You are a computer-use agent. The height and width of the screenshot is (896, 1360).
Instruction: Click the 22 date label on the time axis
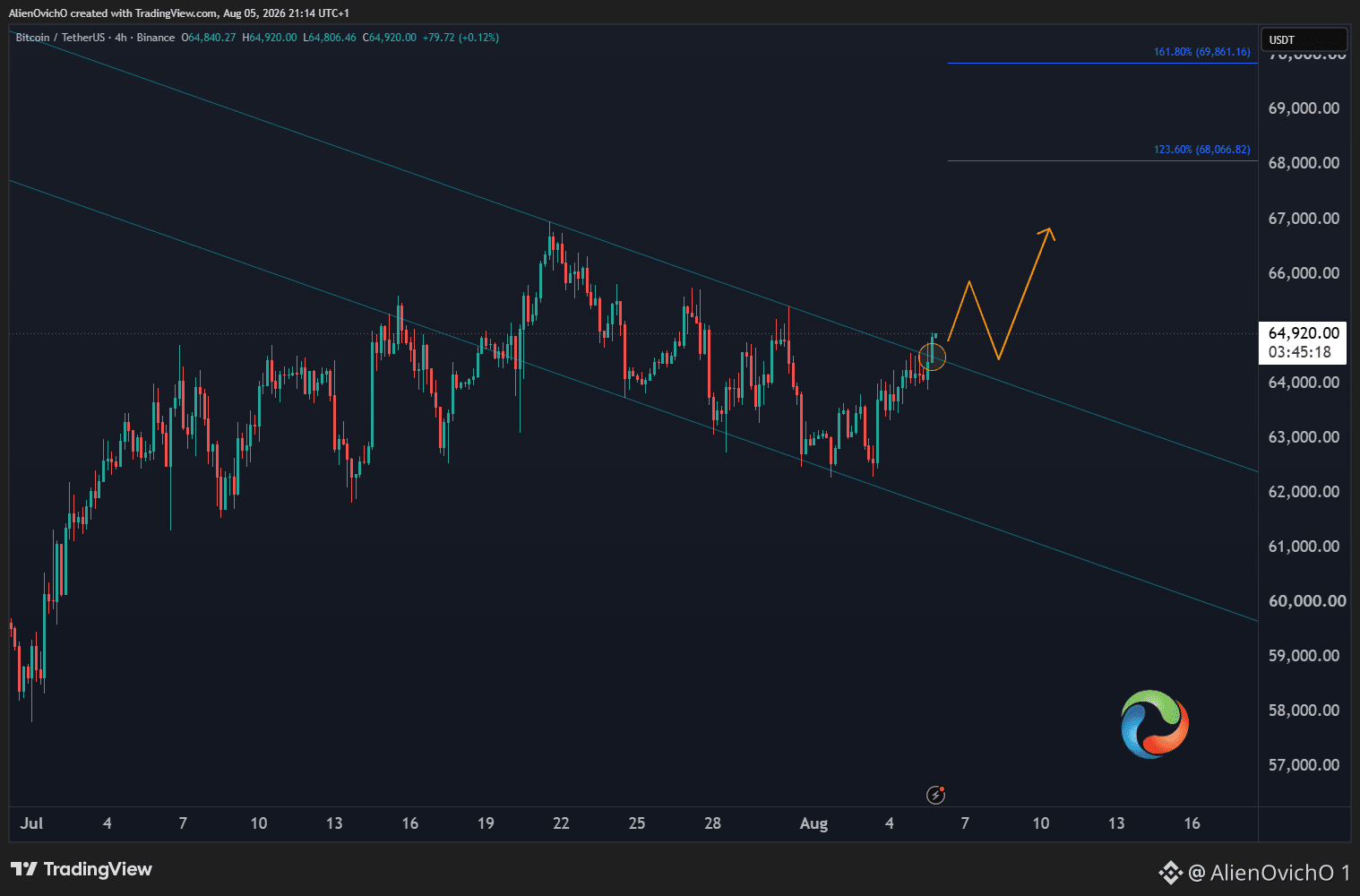[561, 823]
